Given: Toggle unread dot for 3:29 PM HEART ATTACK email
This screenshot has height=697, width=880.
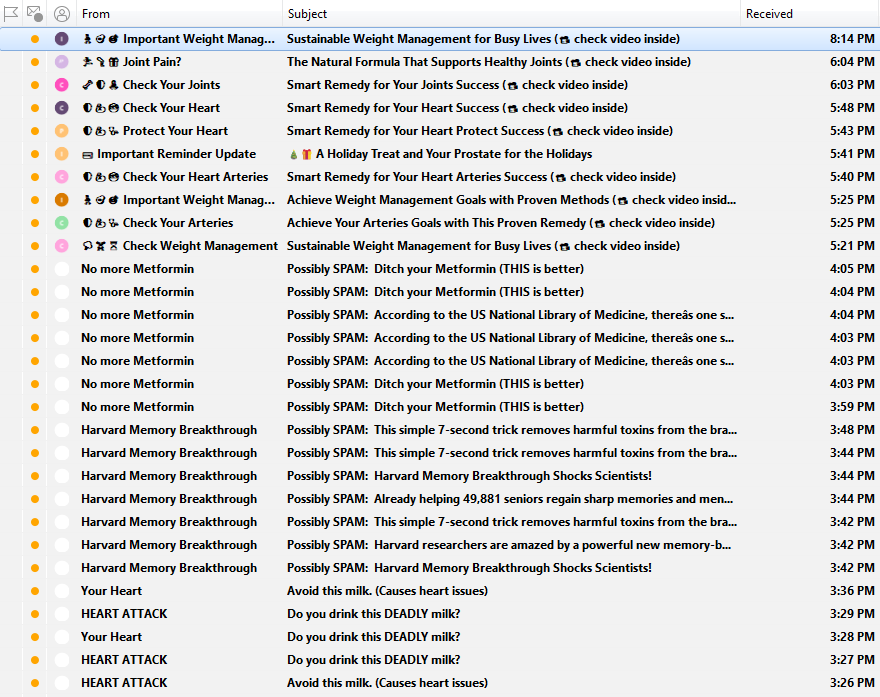Looking at the screenshot, I should (35, 614).
